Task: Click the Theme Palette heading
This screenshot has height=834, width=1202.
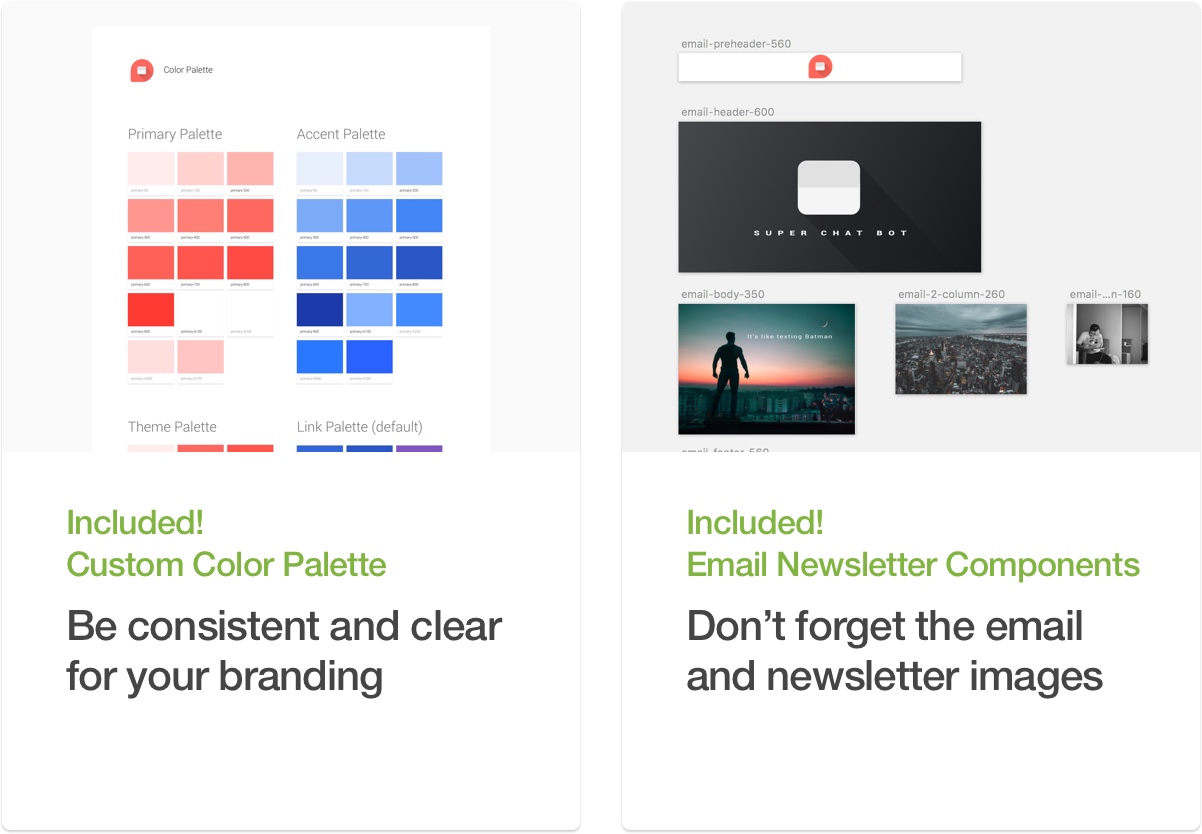Action: (x=172, y=427)
